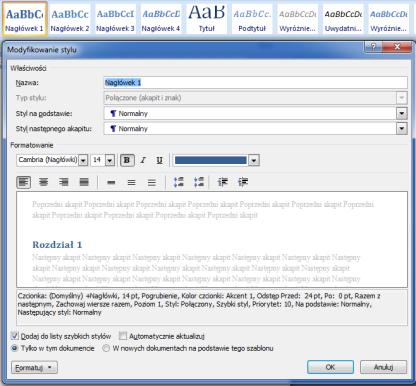Expand the font size 14 dropdown

click(110, 160)
